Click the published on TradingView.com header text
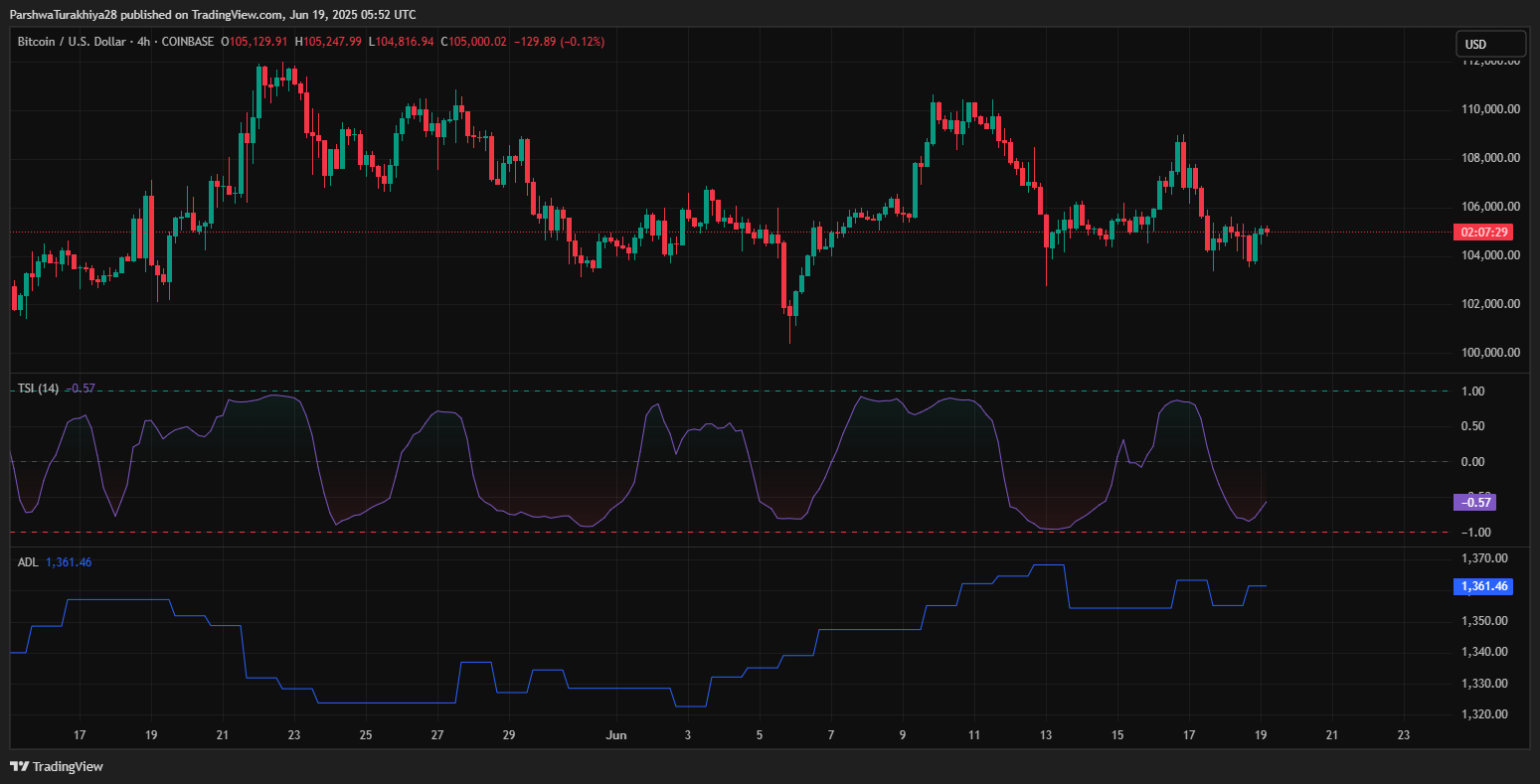1540x784 pixels. tap(213, 14)
